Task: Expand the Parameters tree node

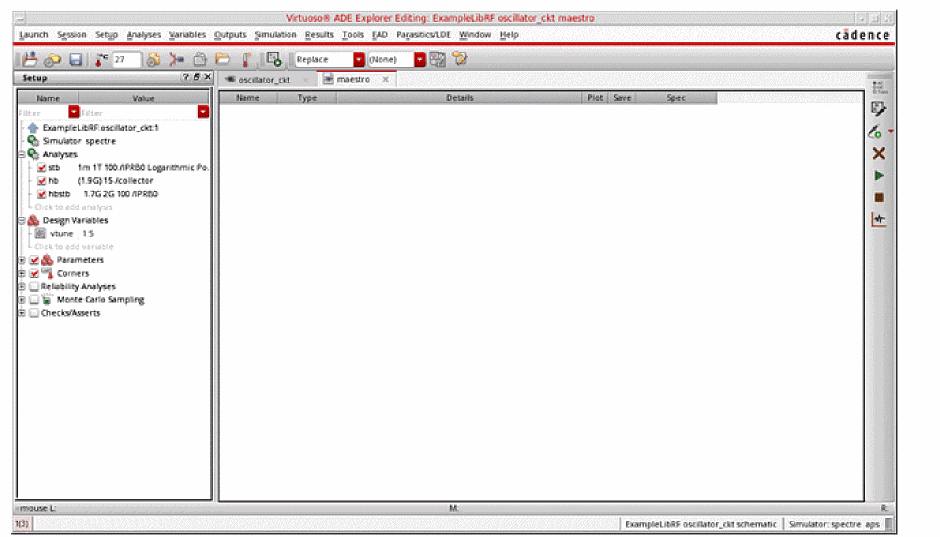Action: pyautogui.click(x=22, y=260)
